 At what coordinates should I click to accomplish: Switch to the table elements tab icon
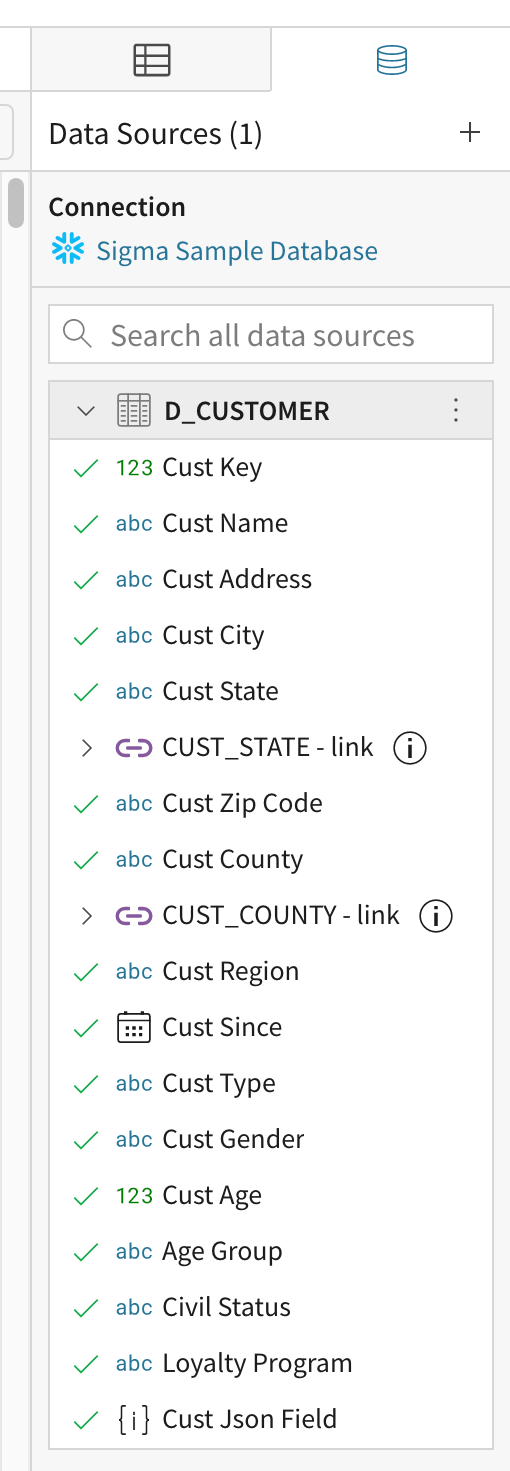pyautogui.click(x=152, y=61)
